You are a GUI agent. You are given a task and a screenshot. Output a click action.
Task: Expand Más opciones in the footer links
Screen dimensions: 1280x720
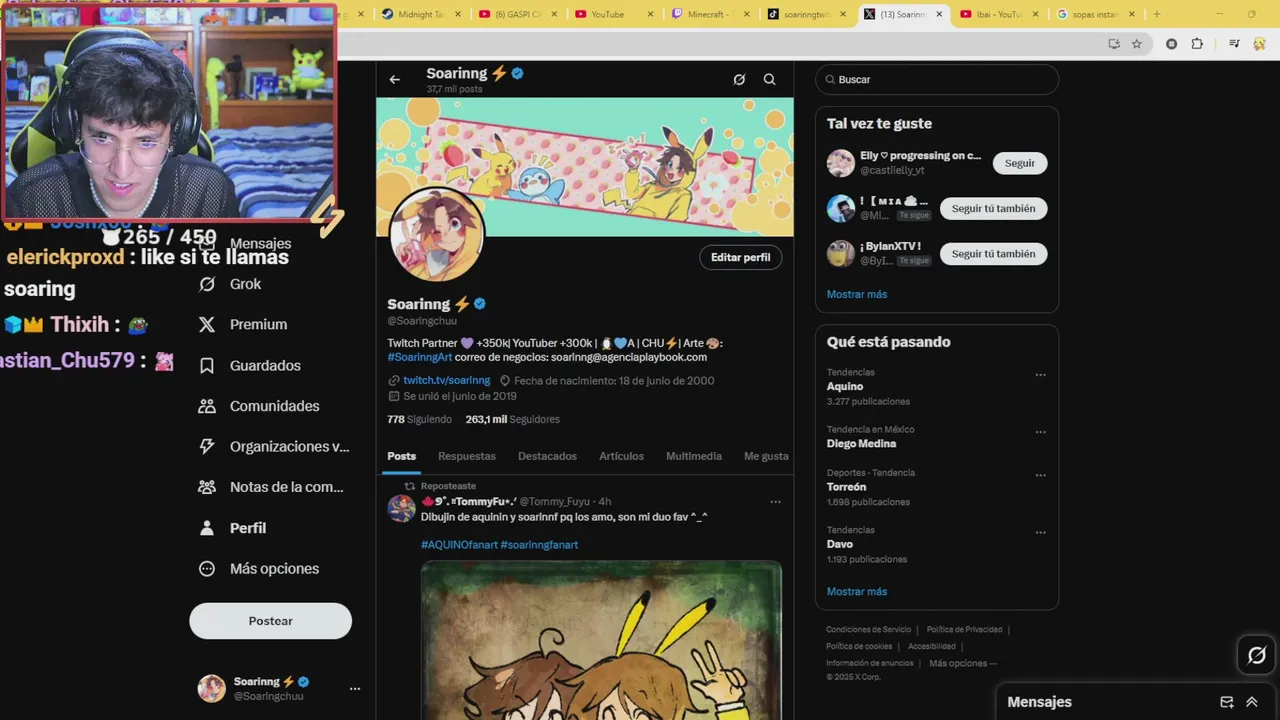(x=962, y=663)
